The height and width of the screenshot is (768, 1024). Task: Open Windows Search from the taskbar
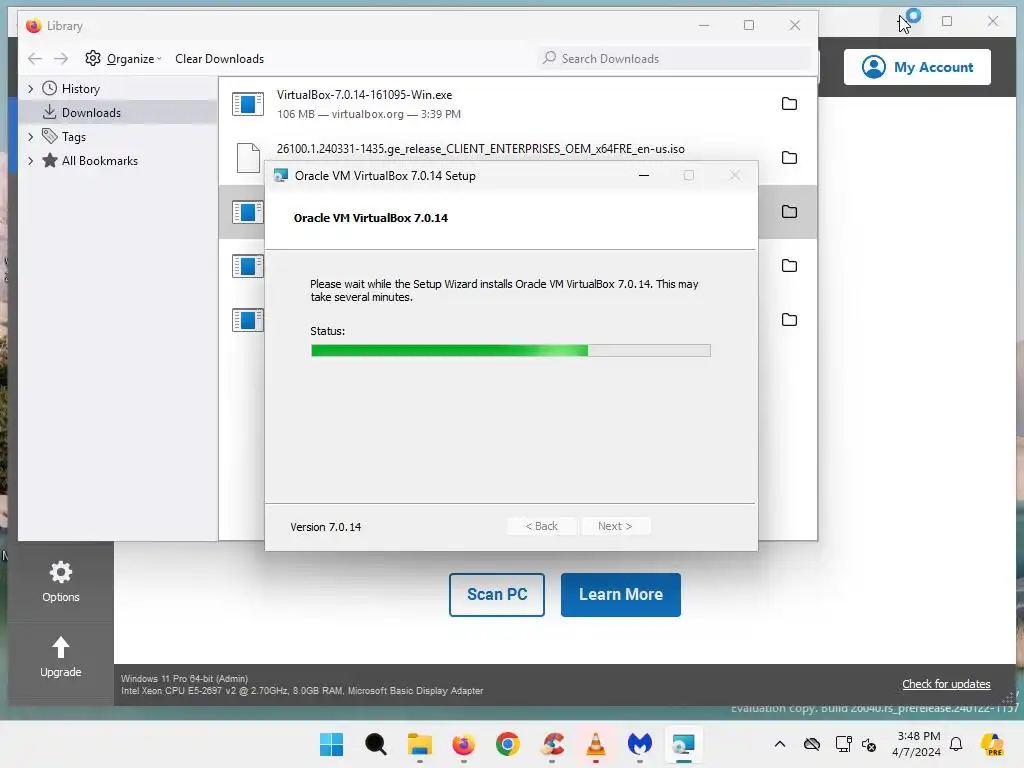coord(376,744)
